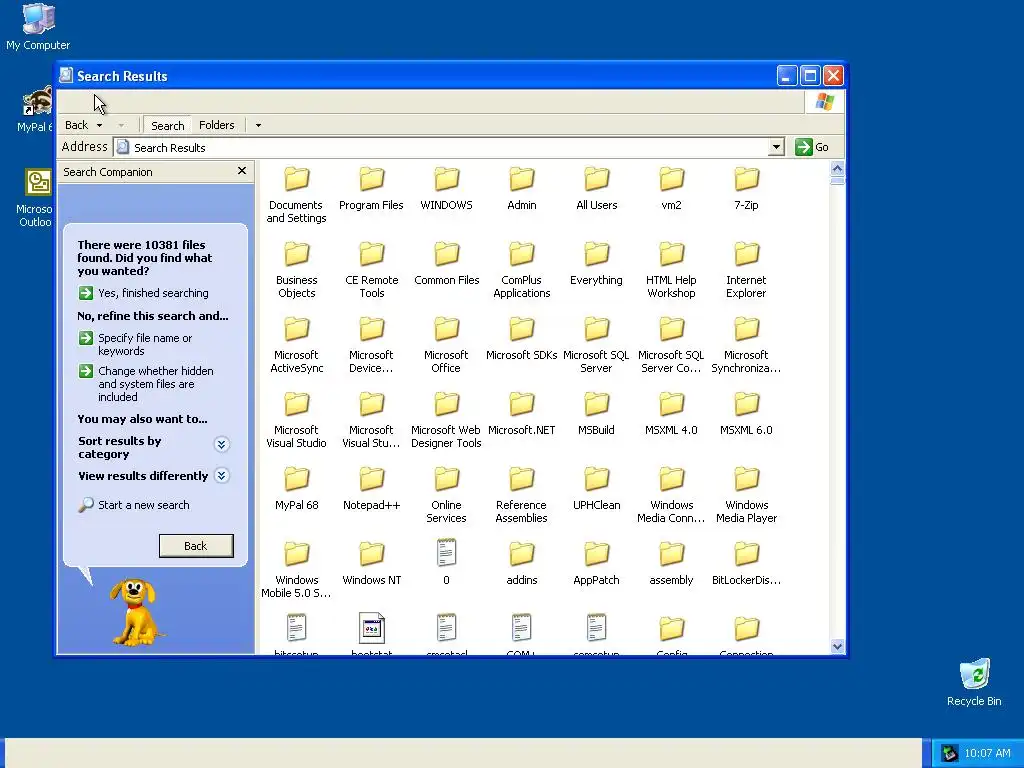Click the Go button beside address bar
Viewport: 1024px width, 768px height.
point(812,147)
